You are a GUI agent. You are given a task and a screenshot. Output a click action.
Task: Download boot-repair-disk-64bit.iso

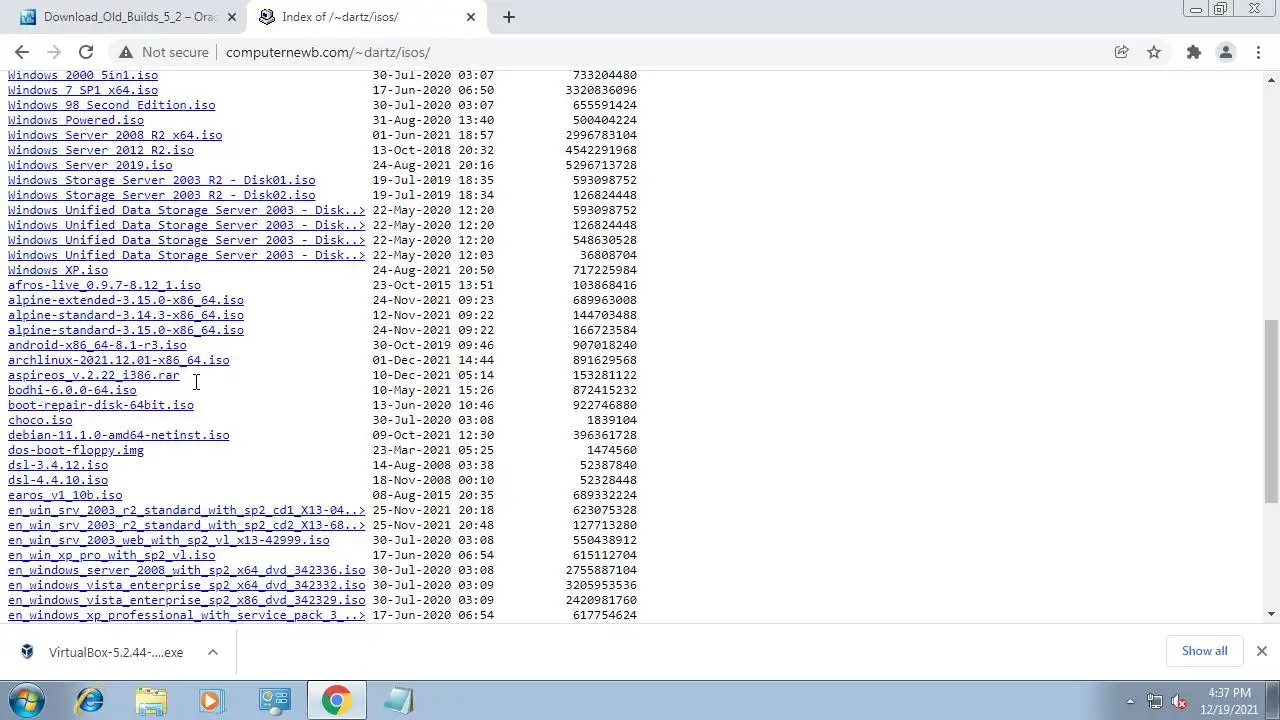tap(101, 405)
